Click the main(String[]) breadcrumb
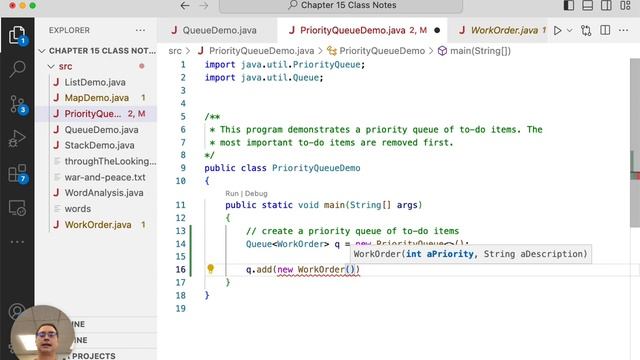 [x=480, y=51]
